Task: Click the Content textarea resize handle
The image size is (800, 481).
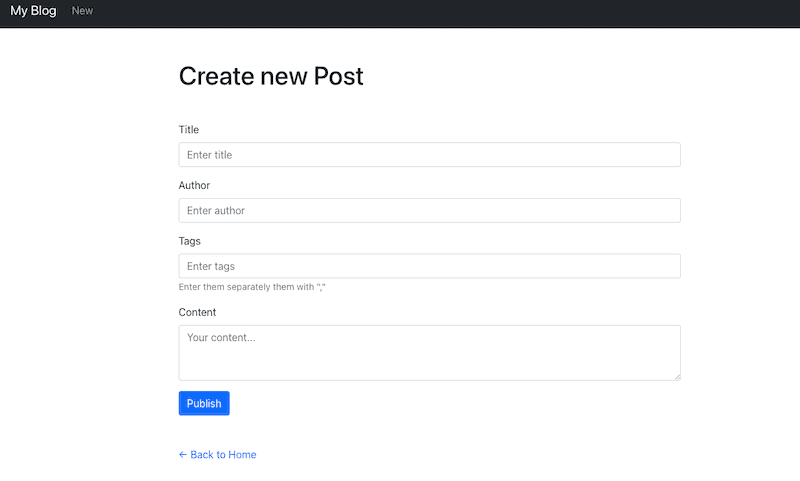Action: [x=676, y=376]
